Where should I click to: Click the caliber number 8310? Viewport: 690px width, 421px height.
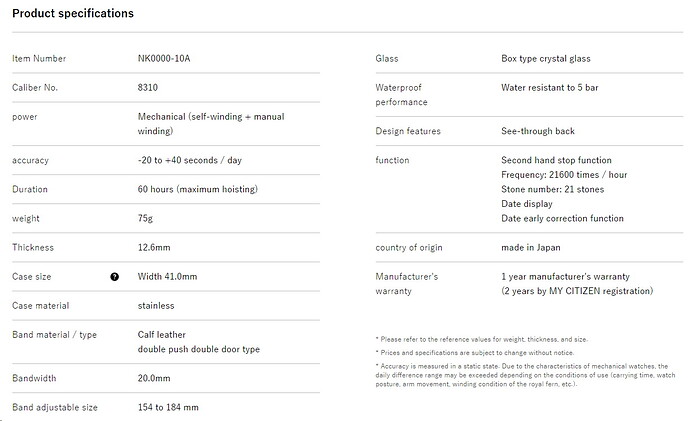click(148, 88)
